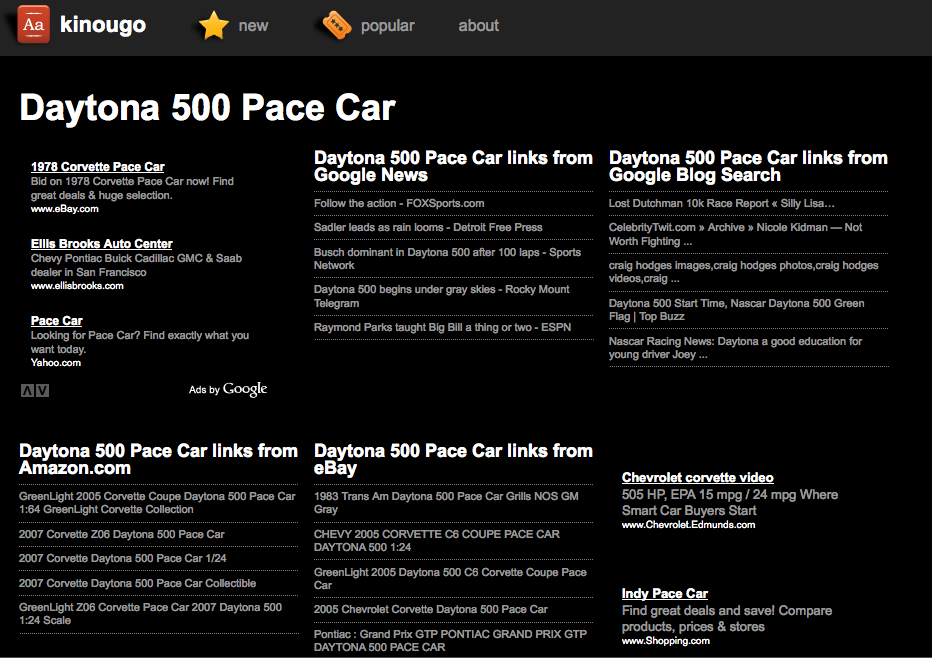The width and height of the screenshot is (932, 658).
Task: Click Bid on 1978 Corvette ad description
Action: coord(132,188)
